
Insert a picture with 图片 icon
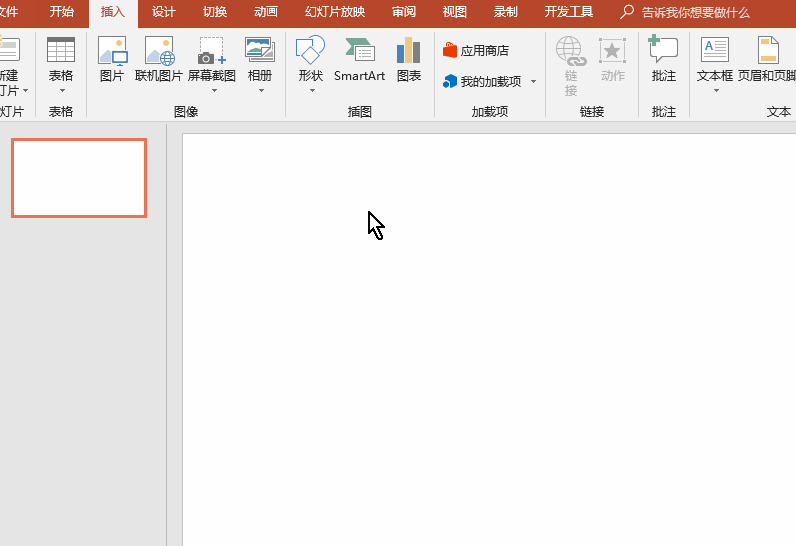[x=112, y=51]
